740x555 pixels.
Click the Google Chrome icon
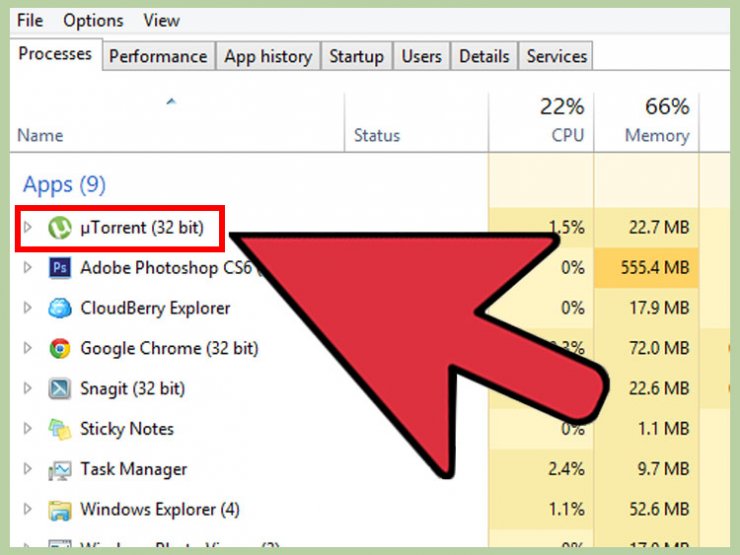(60, 348)
